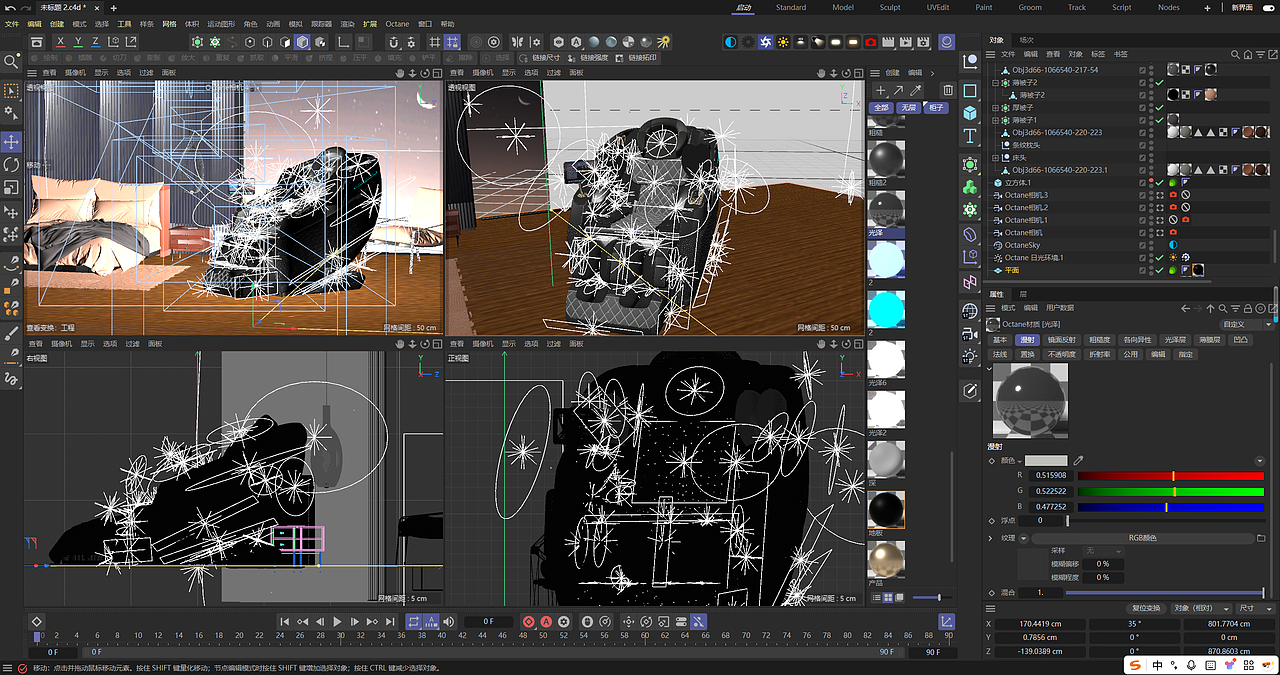The width and height of the screenshot is (1280, 675).
Task: Click the 无层 filter button in materials
Action: pos(907,107)
